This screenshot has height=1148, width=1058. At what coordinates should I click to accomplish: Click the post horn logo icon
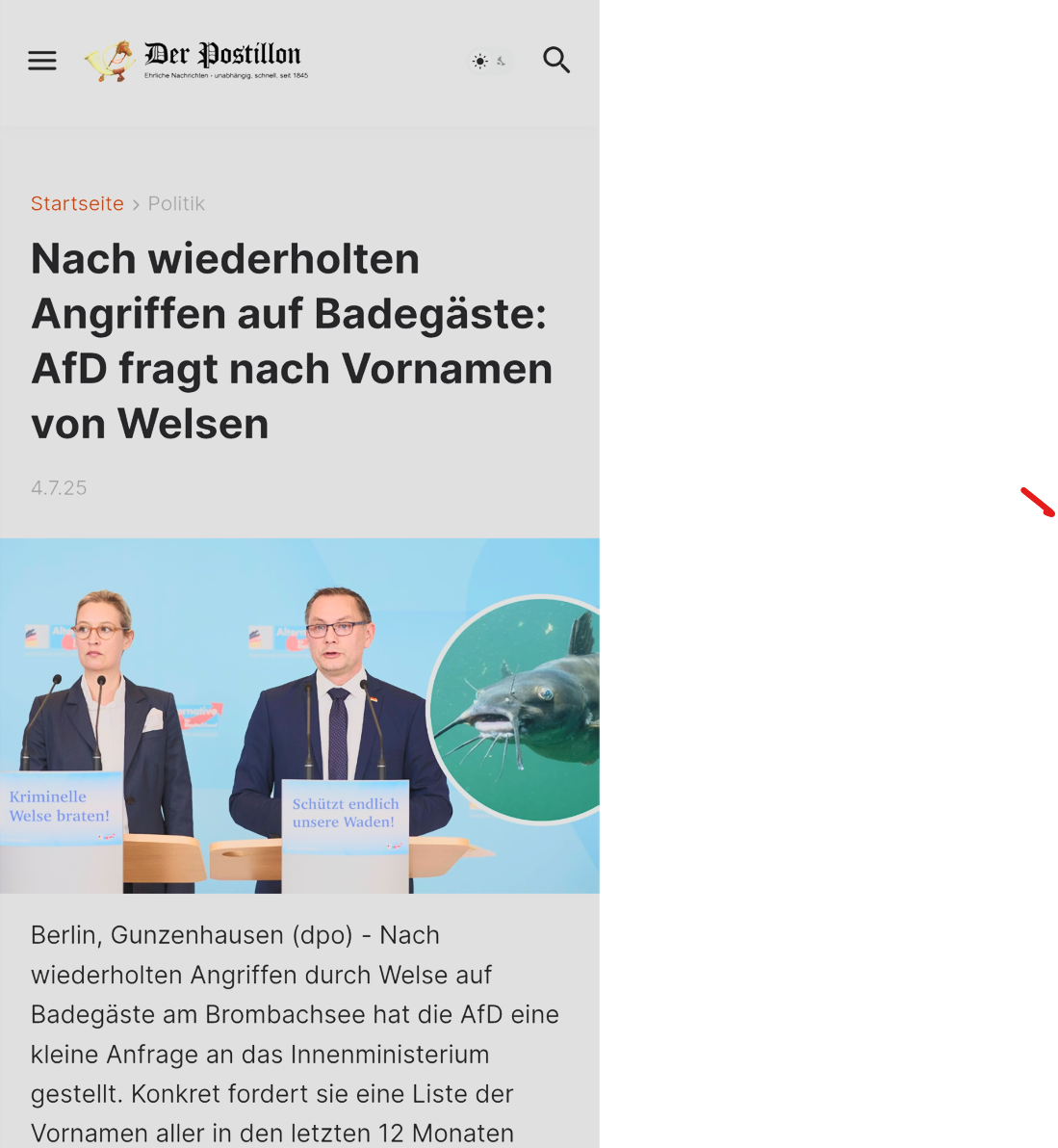(x=110, y=61)
